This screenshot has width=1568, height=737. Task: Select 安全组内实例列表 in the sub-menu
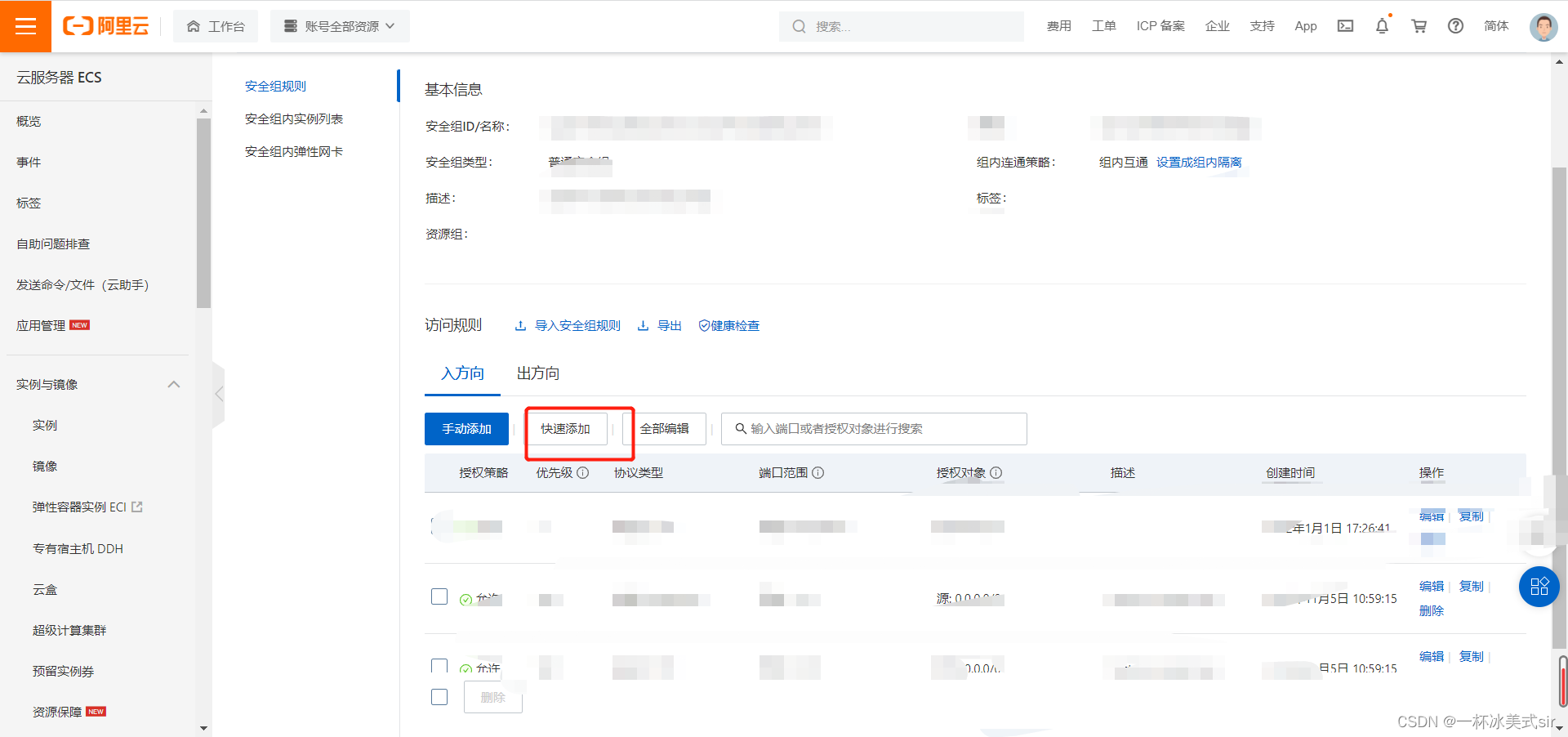click(x=294, y=118)
